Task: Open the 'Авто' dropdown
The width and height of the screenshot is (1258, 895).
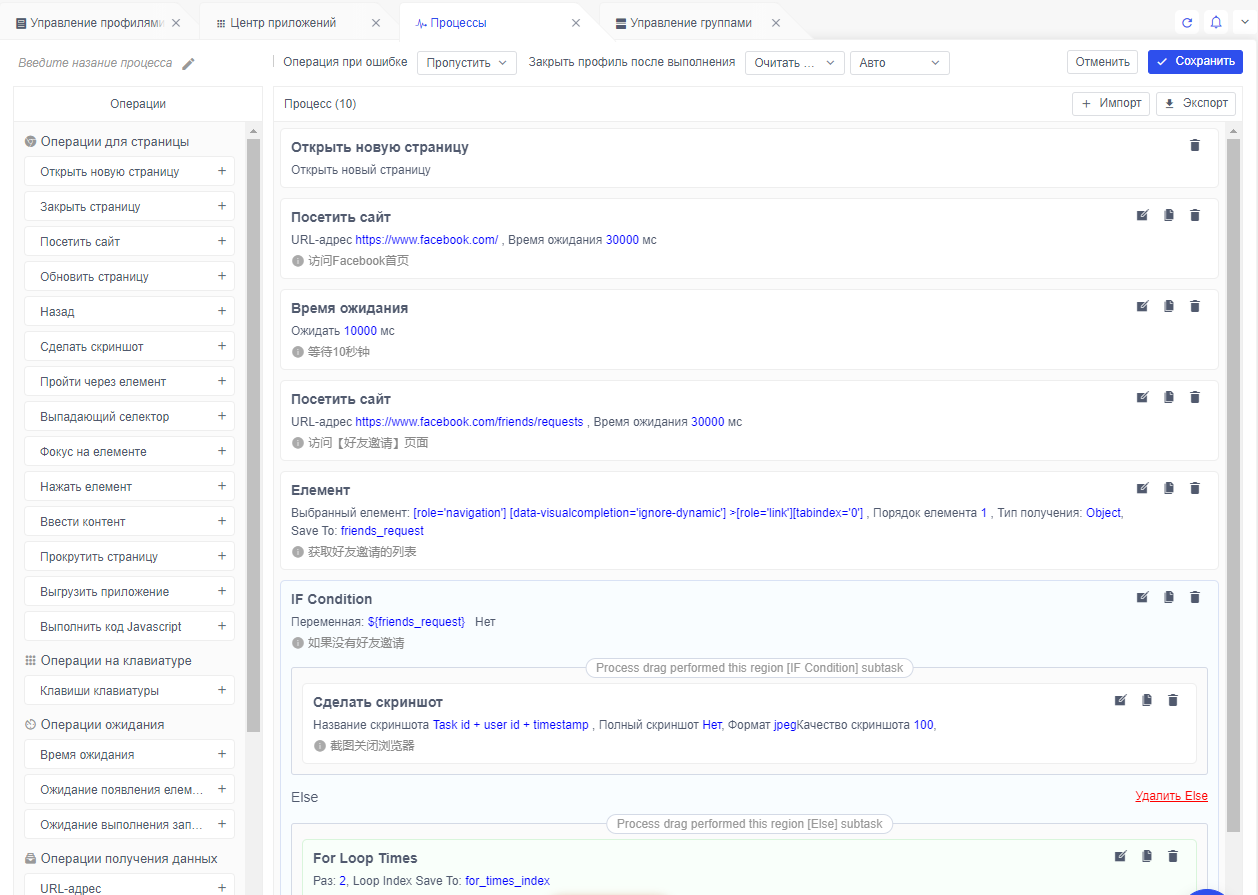Action: [899, 63]
